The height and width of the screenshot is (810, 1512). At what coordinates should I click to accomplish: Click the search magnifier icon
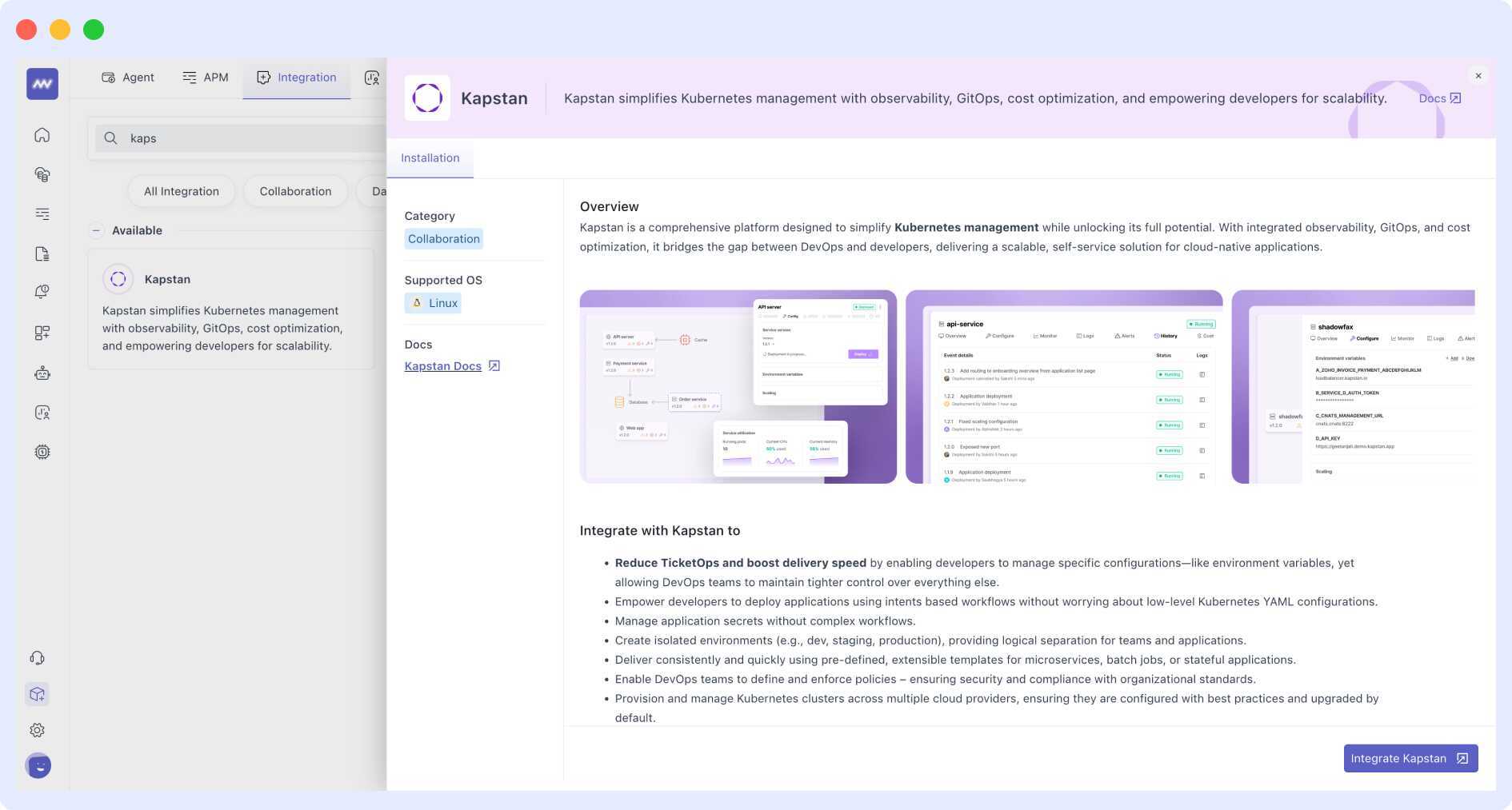(x=110, y=138)
